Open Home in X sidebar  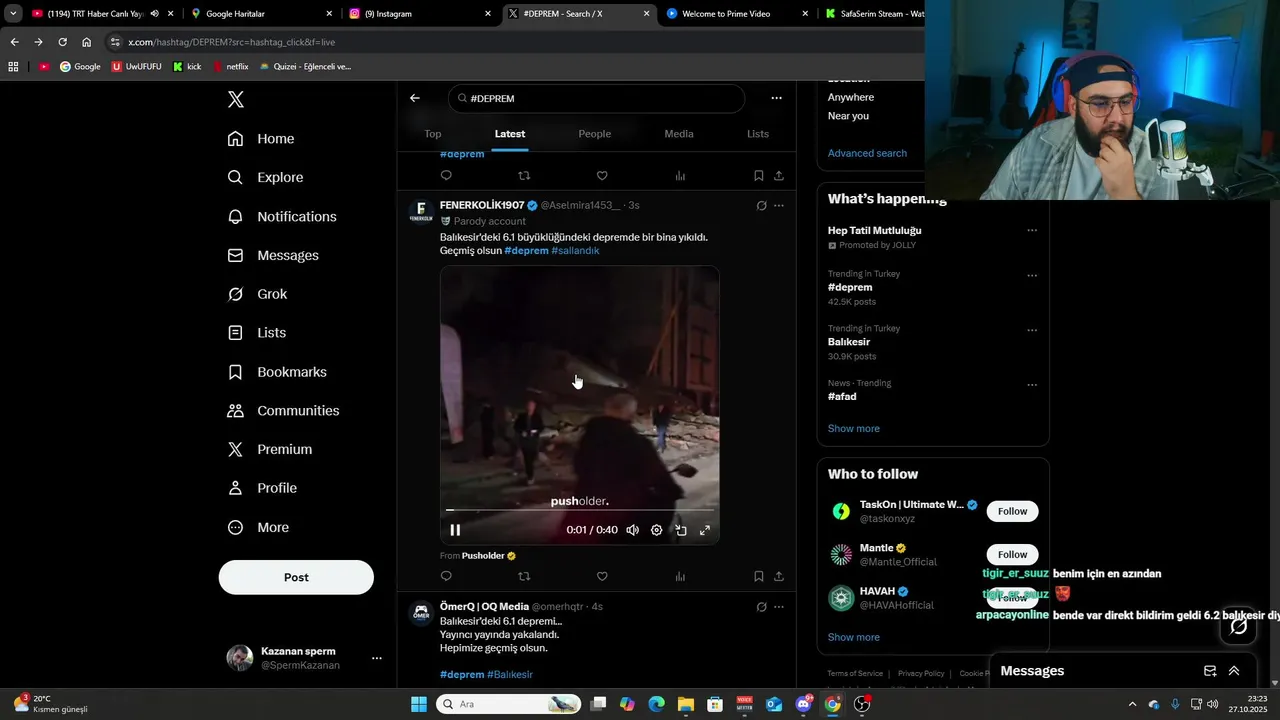261,139
